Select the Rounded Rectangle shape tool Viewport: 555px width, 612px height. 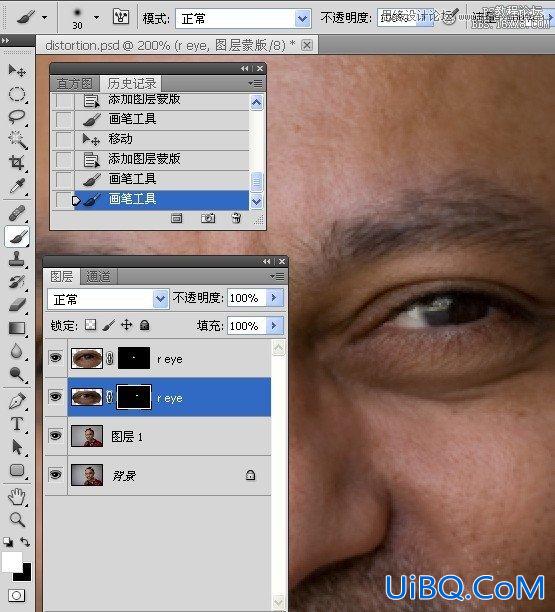(17, 470)
